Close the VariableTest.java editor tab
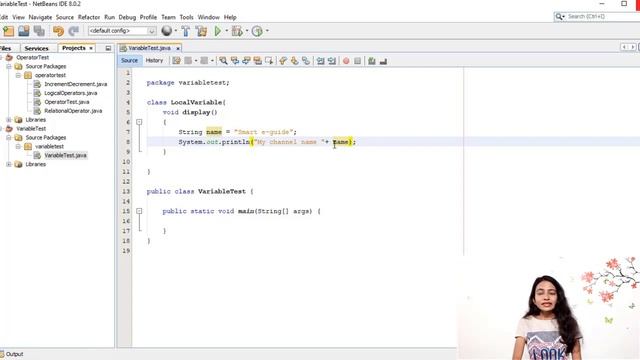This screenshot has height=360, width=640. tap(178, 48)
